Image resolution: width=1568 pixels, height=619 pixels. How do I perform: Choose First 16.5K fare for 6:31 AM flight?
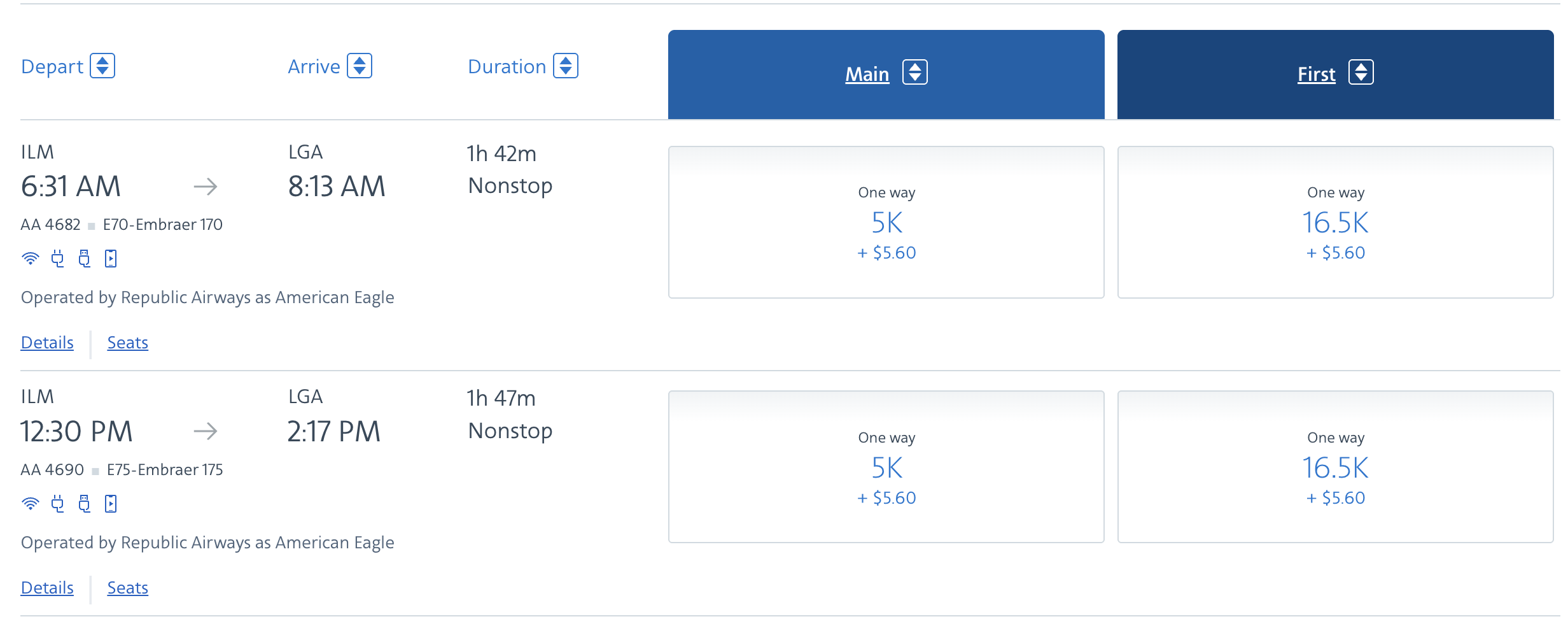pos(1335,222)
